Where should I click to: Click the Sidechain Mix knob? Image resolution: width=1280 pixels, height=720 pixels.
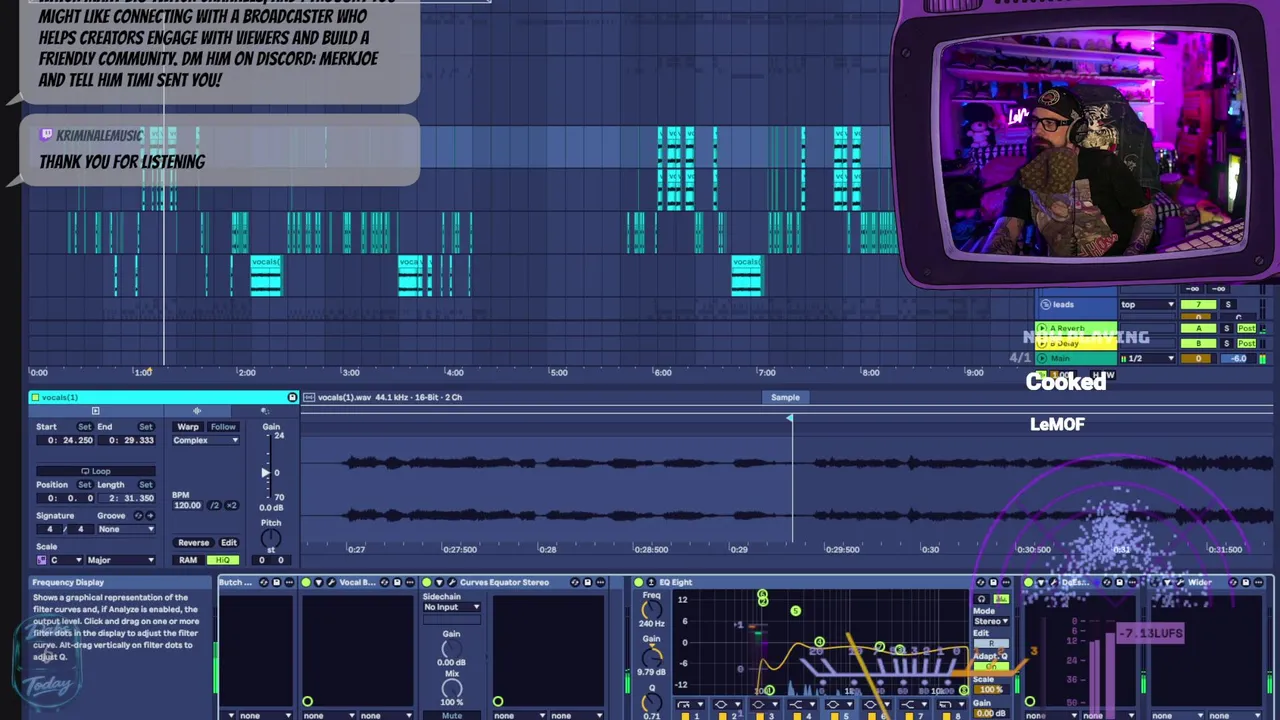(x=452, y=689)
